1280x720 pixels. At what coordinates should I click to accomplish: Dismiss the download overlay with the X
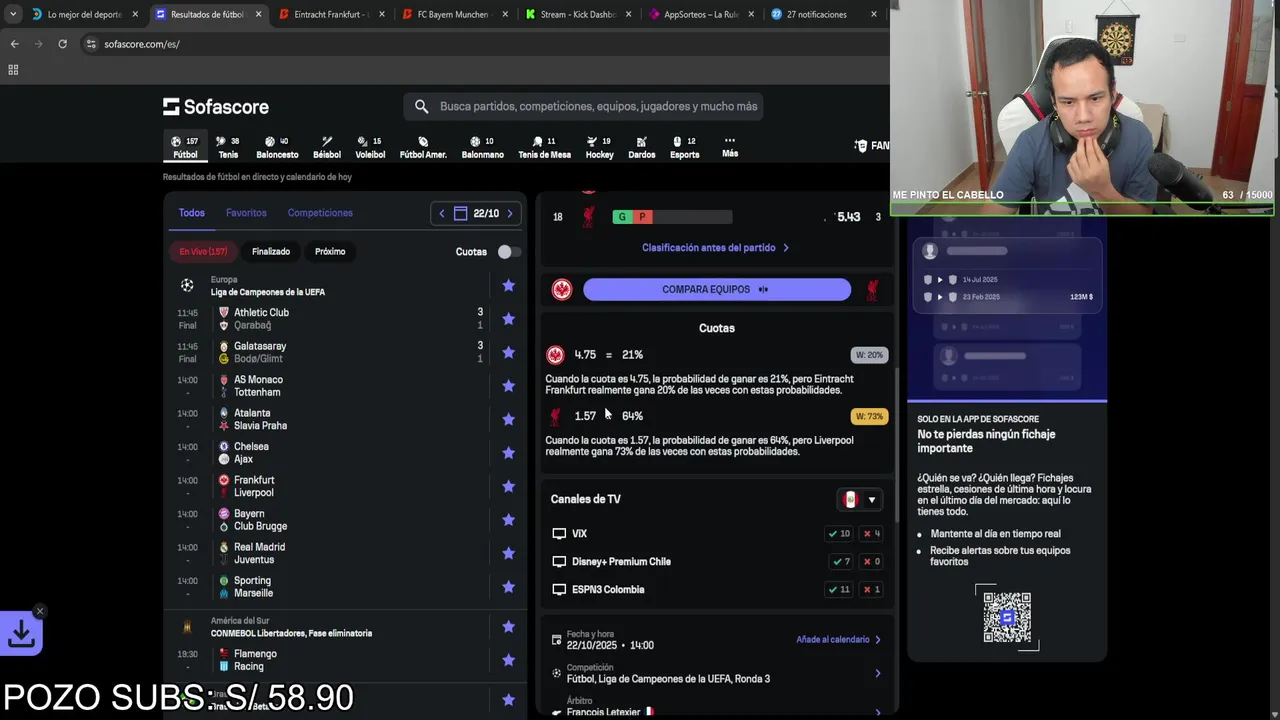pyautogui.click(x=40, y=611)
